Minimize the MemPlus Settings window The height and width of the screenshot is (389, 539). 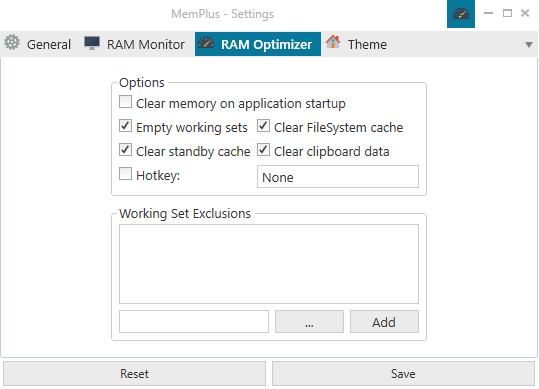[488, 13]
